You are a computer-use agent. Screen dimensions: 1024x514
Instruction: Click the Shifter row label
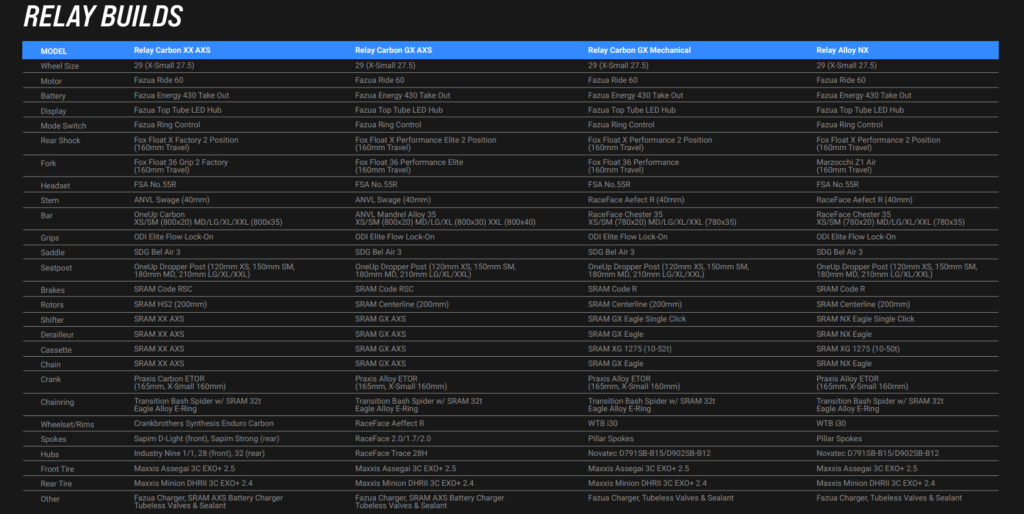(52, 320)
